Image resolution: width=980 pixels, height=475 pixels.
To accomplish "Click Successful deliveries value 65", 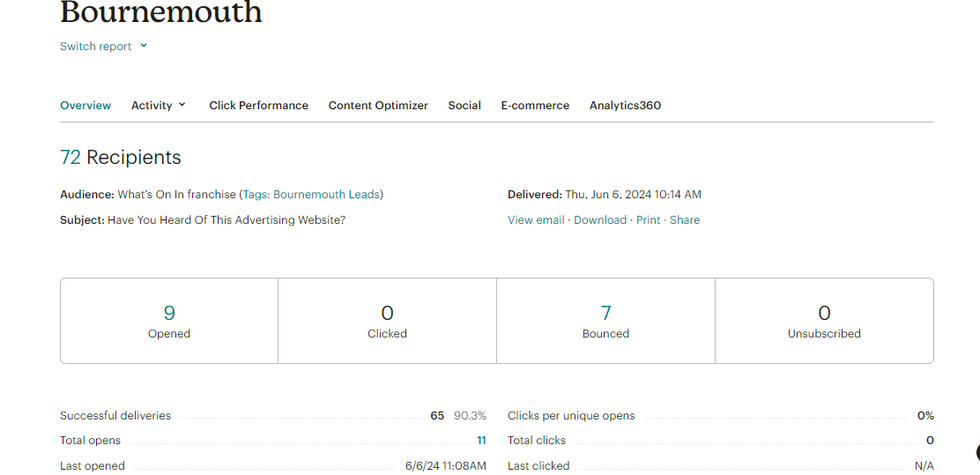I will [437, 416].
